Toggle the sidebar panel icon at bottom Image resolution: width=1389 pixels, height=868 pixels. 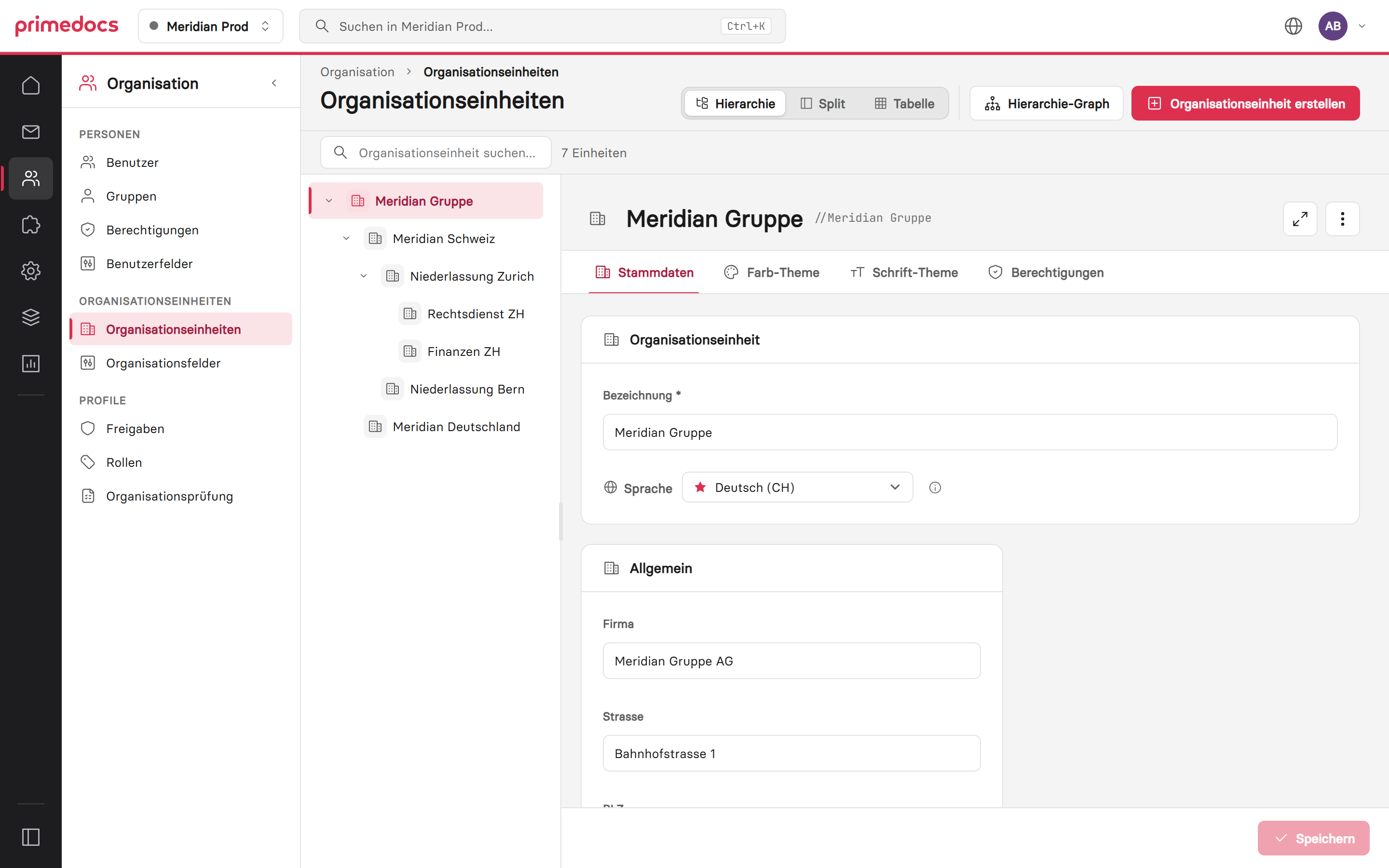point(30,837)
